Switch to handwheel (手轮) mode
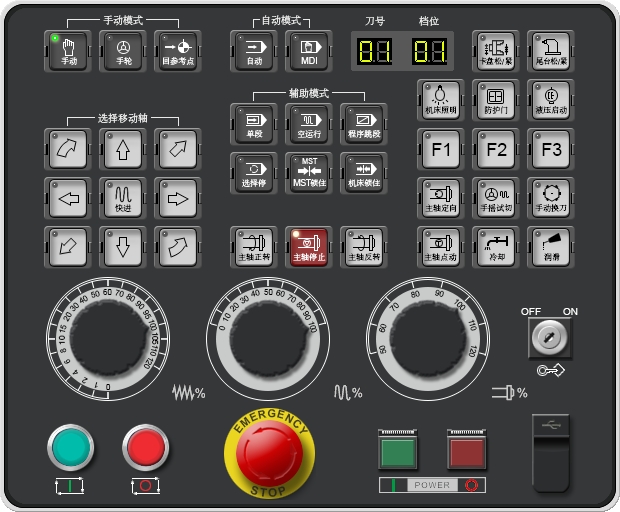 (124, 51)
